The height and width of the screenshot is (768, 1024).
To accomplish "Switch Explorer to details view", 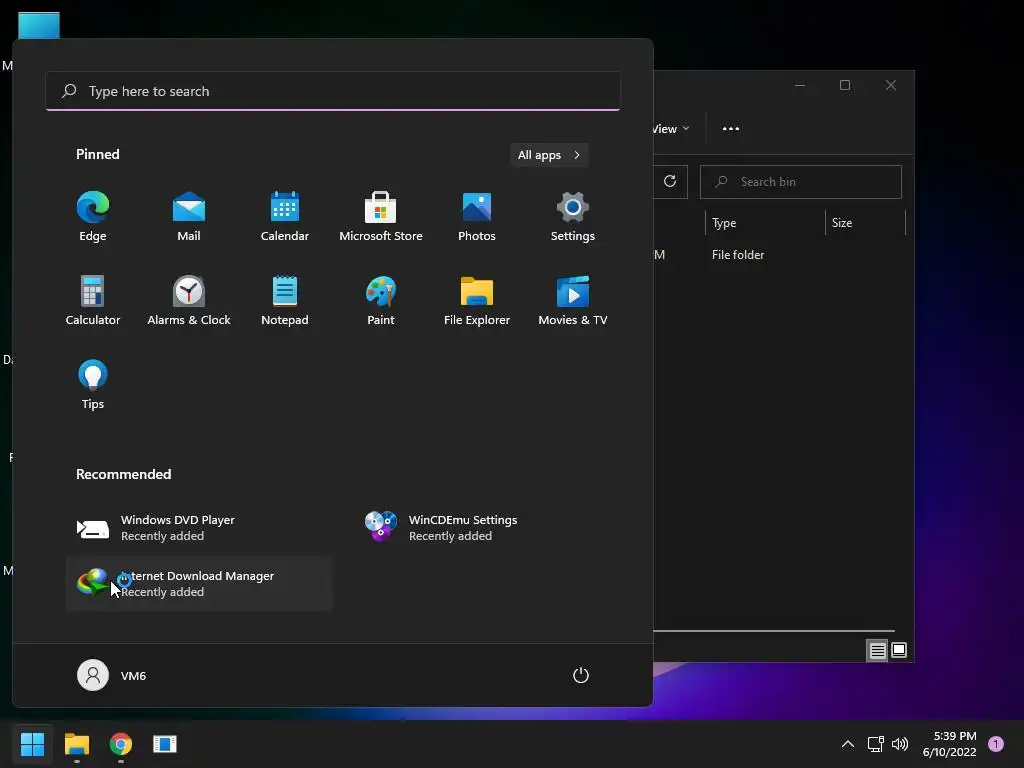I will point(877,650).
